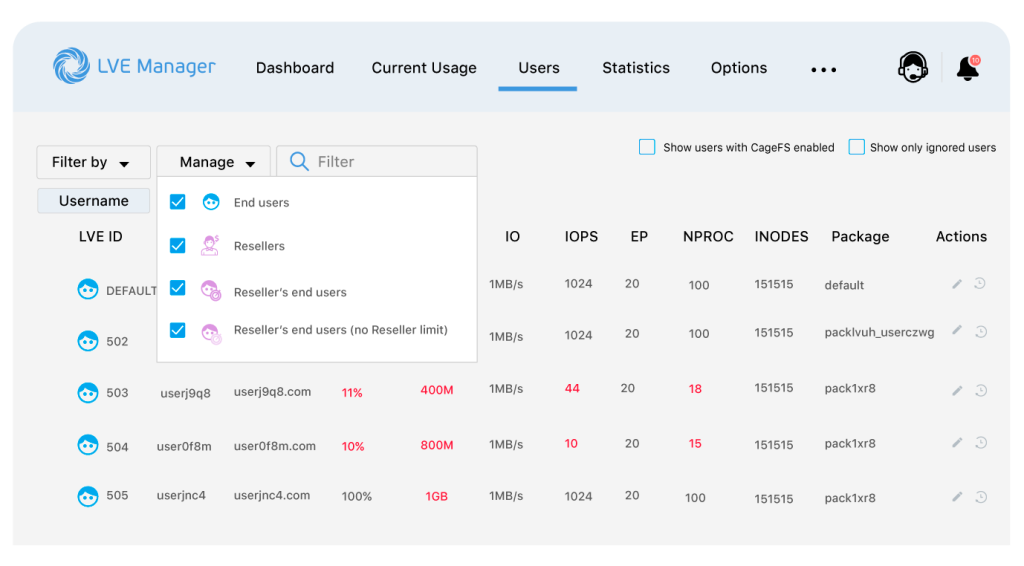The width and height of the screenshot is (1024, 566).
Task: Click the Reseller's end users icon
Action: (211, 291)
